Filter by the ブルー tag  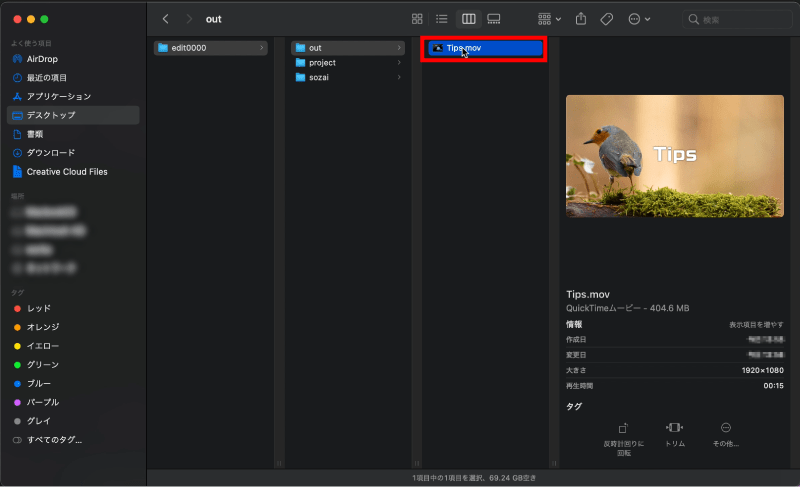[x=73, y=383]
